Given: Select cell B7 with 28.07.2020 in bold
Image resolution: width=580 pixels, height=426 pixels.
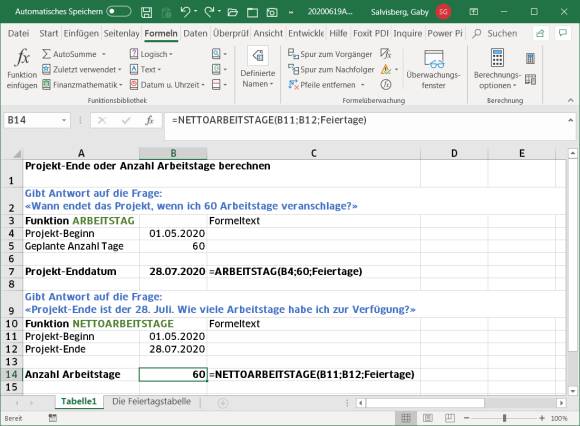Looking at the screenshot, I should pyautogui.click(x=173, y=271).
